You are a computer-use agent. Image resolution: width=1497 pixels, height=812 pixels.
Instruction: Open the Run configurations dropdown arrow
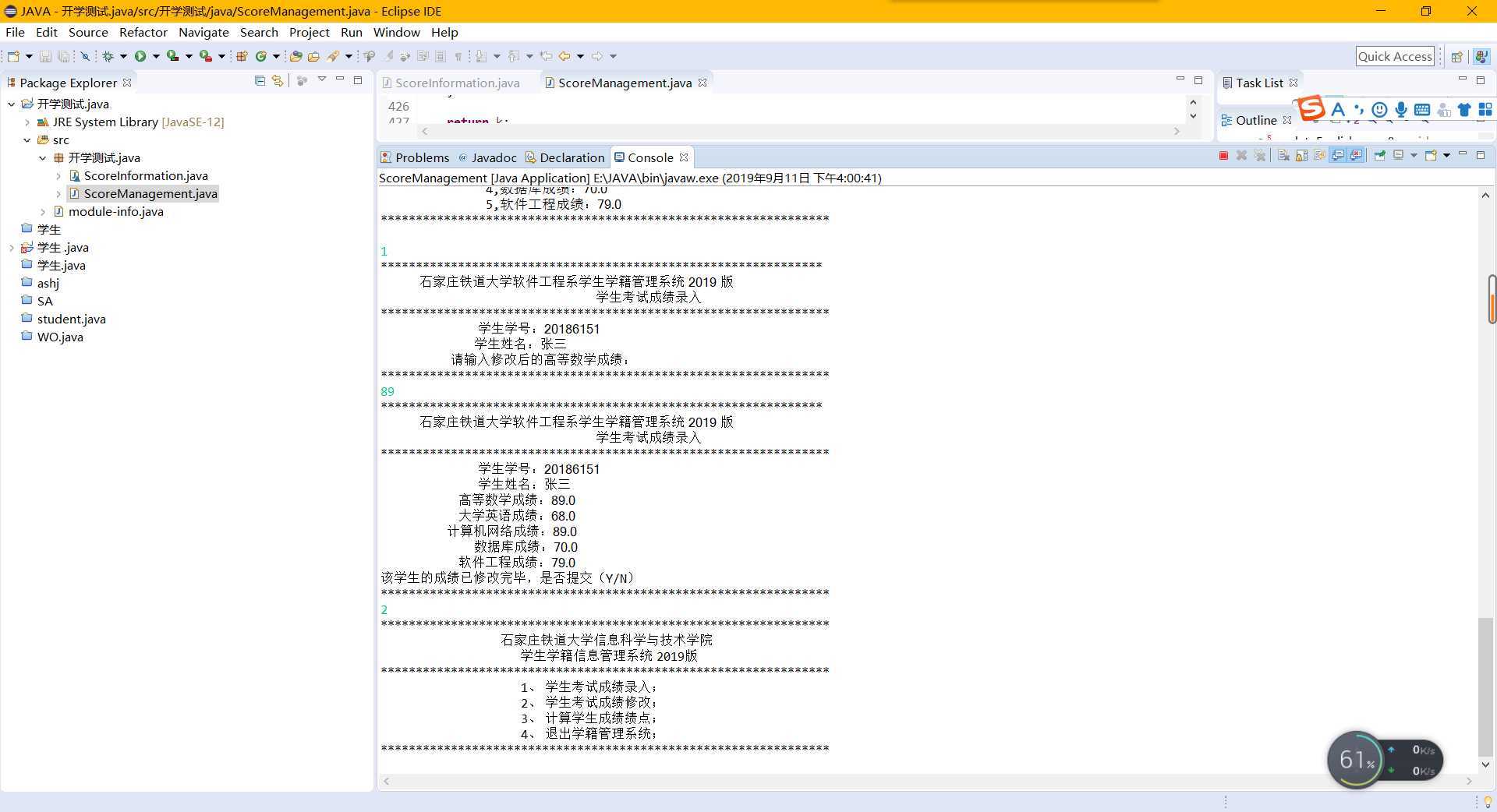coord(156,56)
